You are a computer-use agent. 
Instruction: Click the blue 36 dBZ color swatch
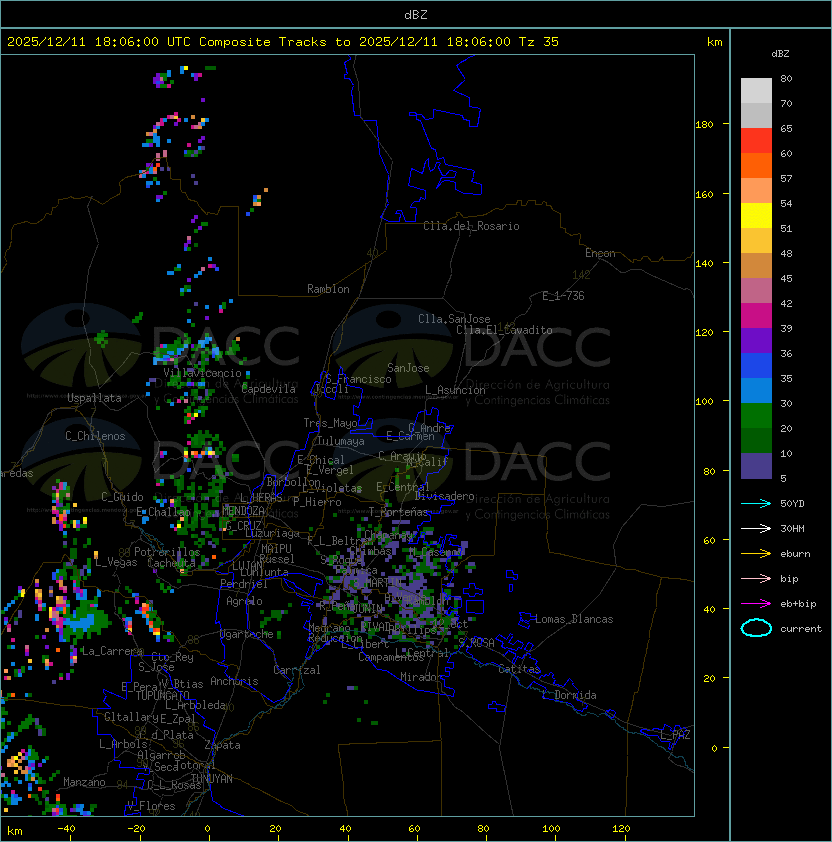point(756,366)
